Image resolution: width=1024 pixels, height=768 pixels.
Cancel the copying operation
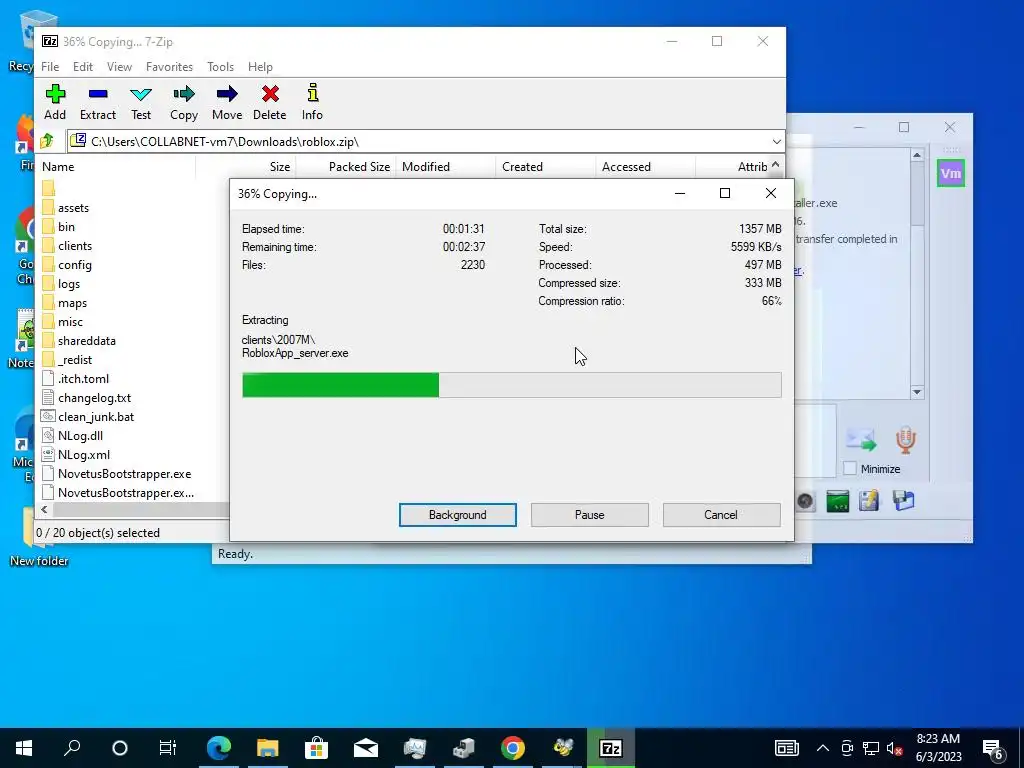coord(721,515)
